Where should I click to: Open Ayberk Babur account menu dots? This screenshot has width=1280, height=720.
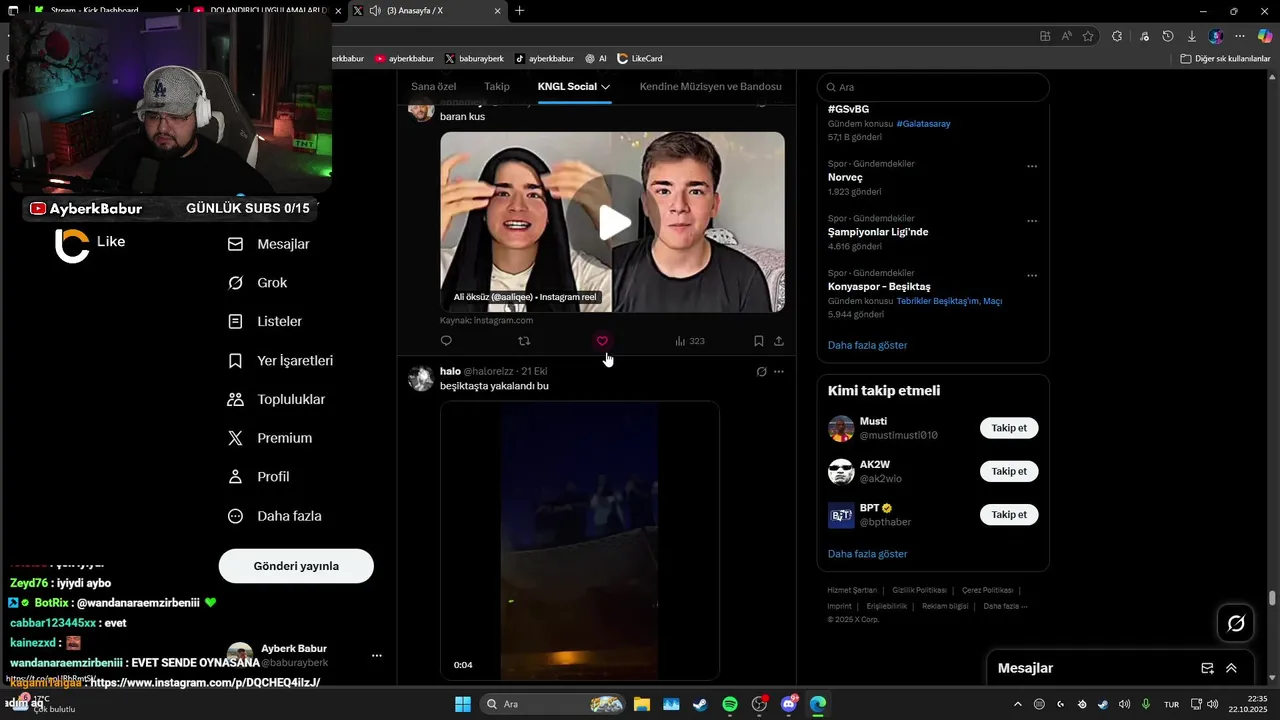tap(377, 656)
